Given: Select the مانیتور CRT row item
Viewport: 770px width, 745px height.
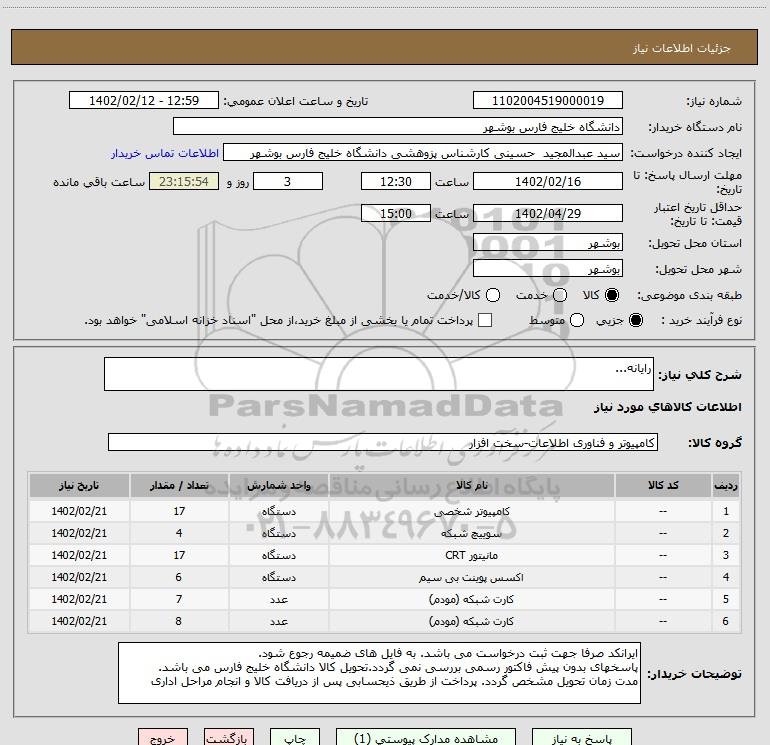Looking at the screenshot, I should (471, 555).
